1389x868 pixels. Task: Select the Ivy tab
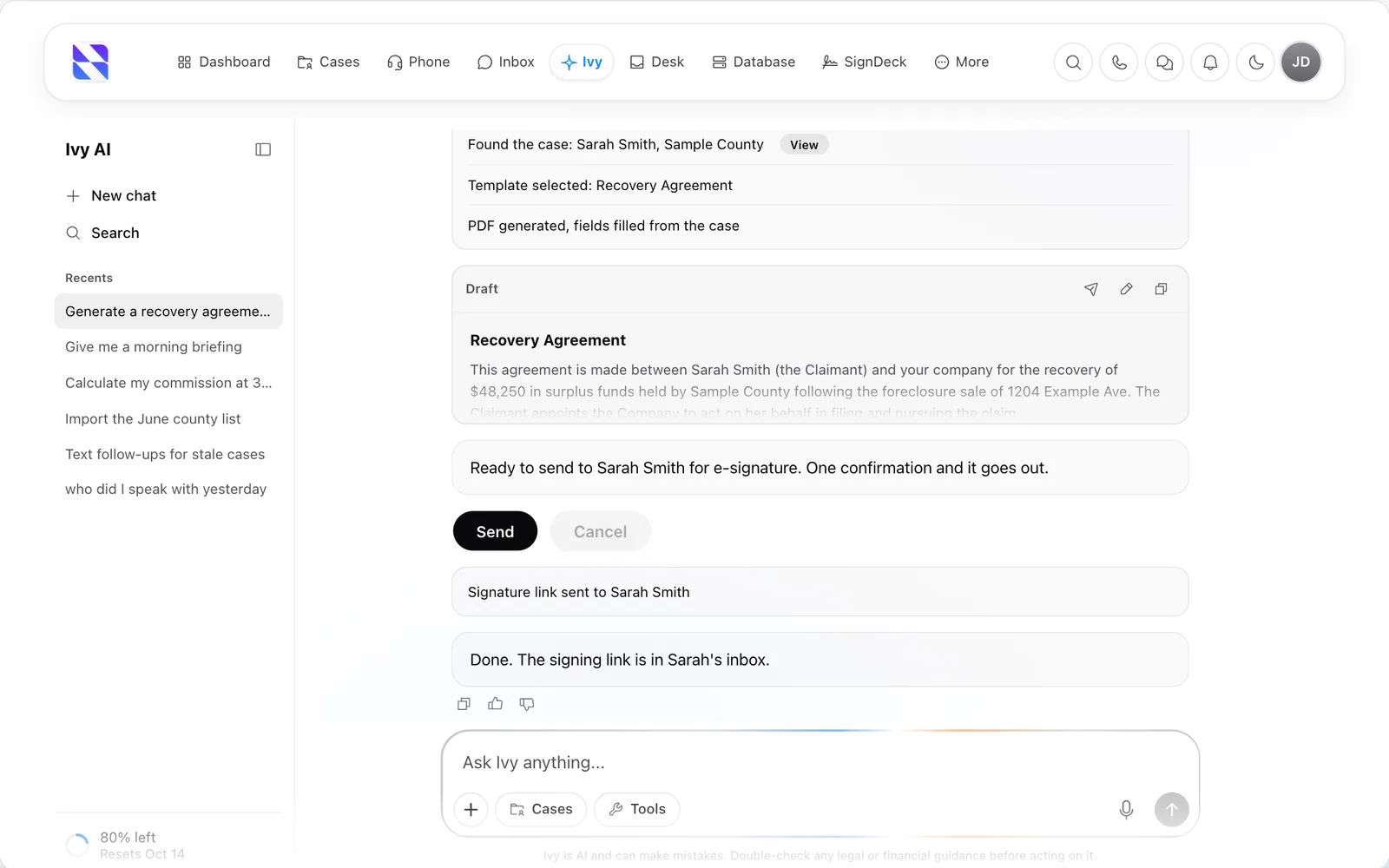pos(582,62)
